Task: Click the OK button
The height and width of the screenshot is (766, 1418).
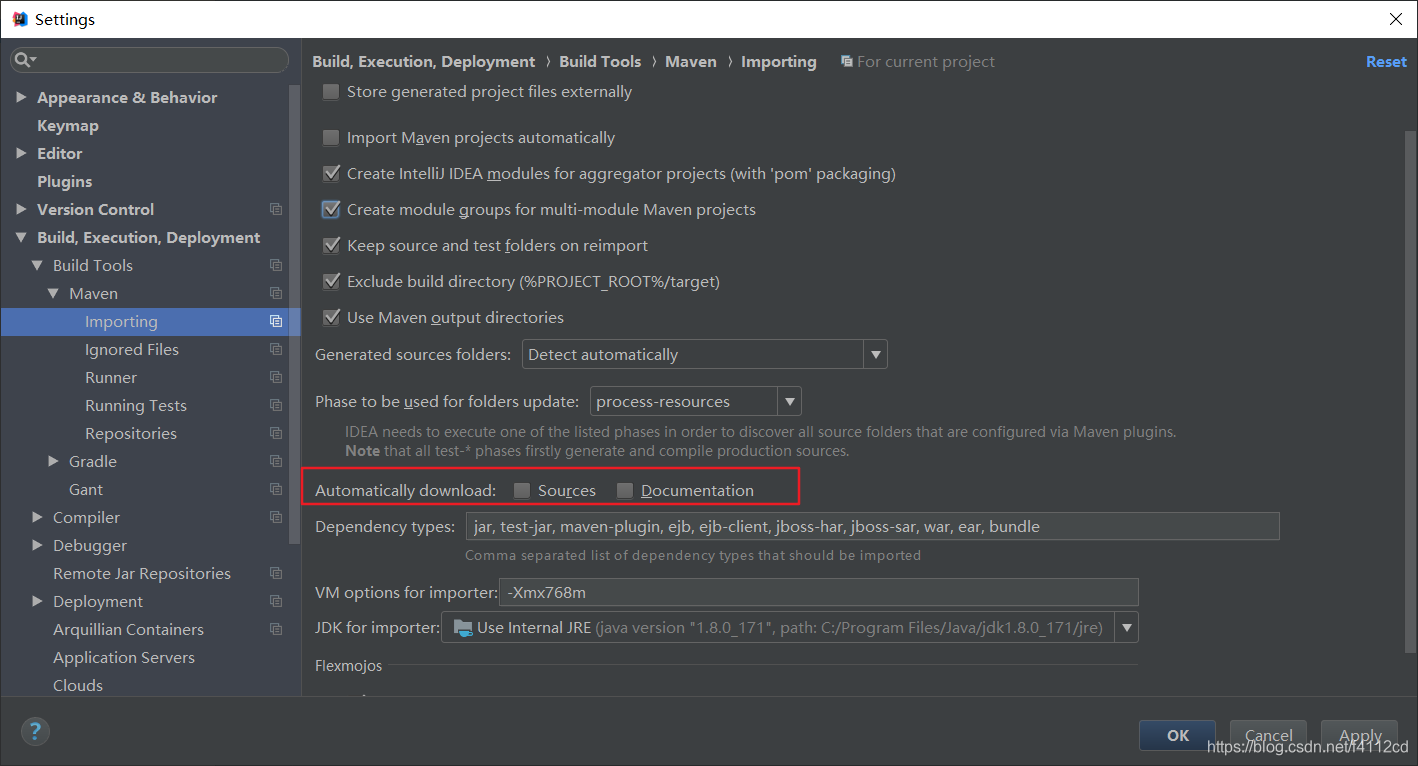Action: pos(1178,736)
